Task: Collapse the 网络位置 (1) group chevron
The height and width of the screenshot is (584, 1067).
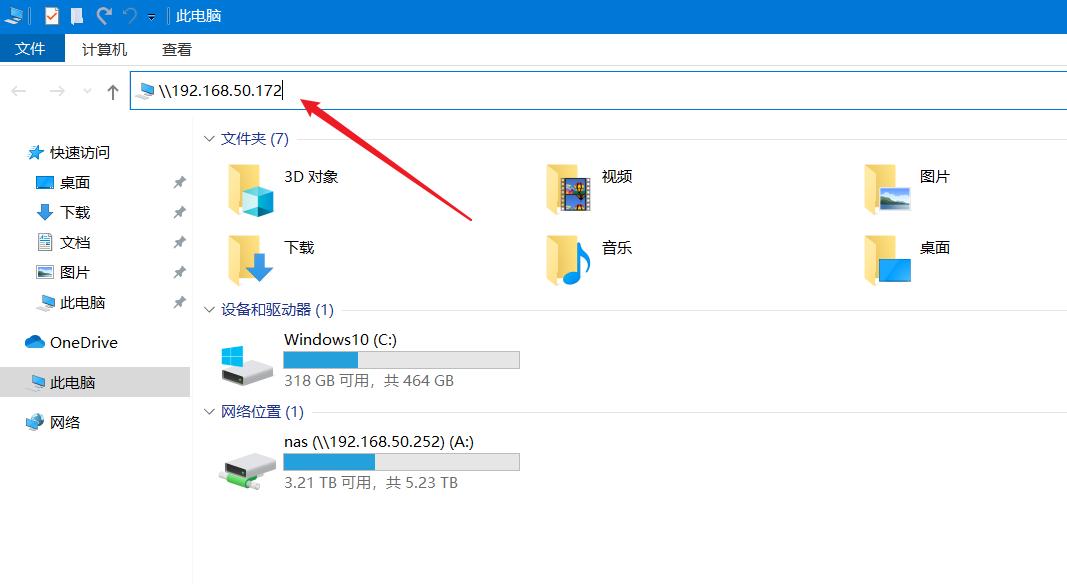Action: [209, 412]
